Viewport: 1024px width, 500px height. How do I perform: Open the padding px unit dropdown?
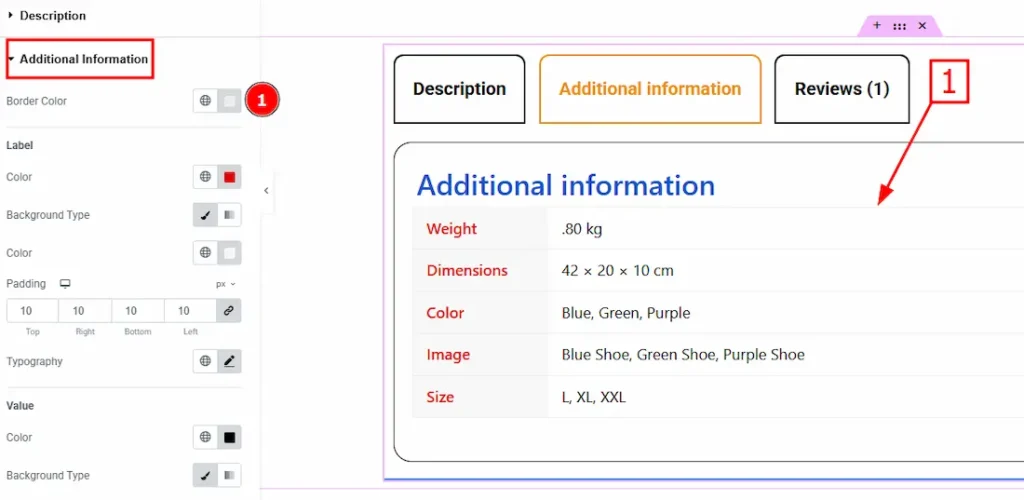(x=226, y=284)
